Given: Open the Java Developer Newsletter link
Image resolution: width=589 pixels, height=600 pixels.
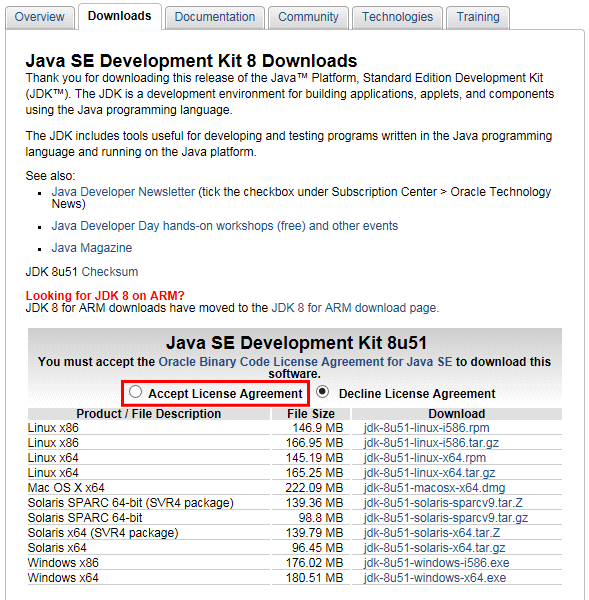Looking at the screenshot, I should coord(123,191).
